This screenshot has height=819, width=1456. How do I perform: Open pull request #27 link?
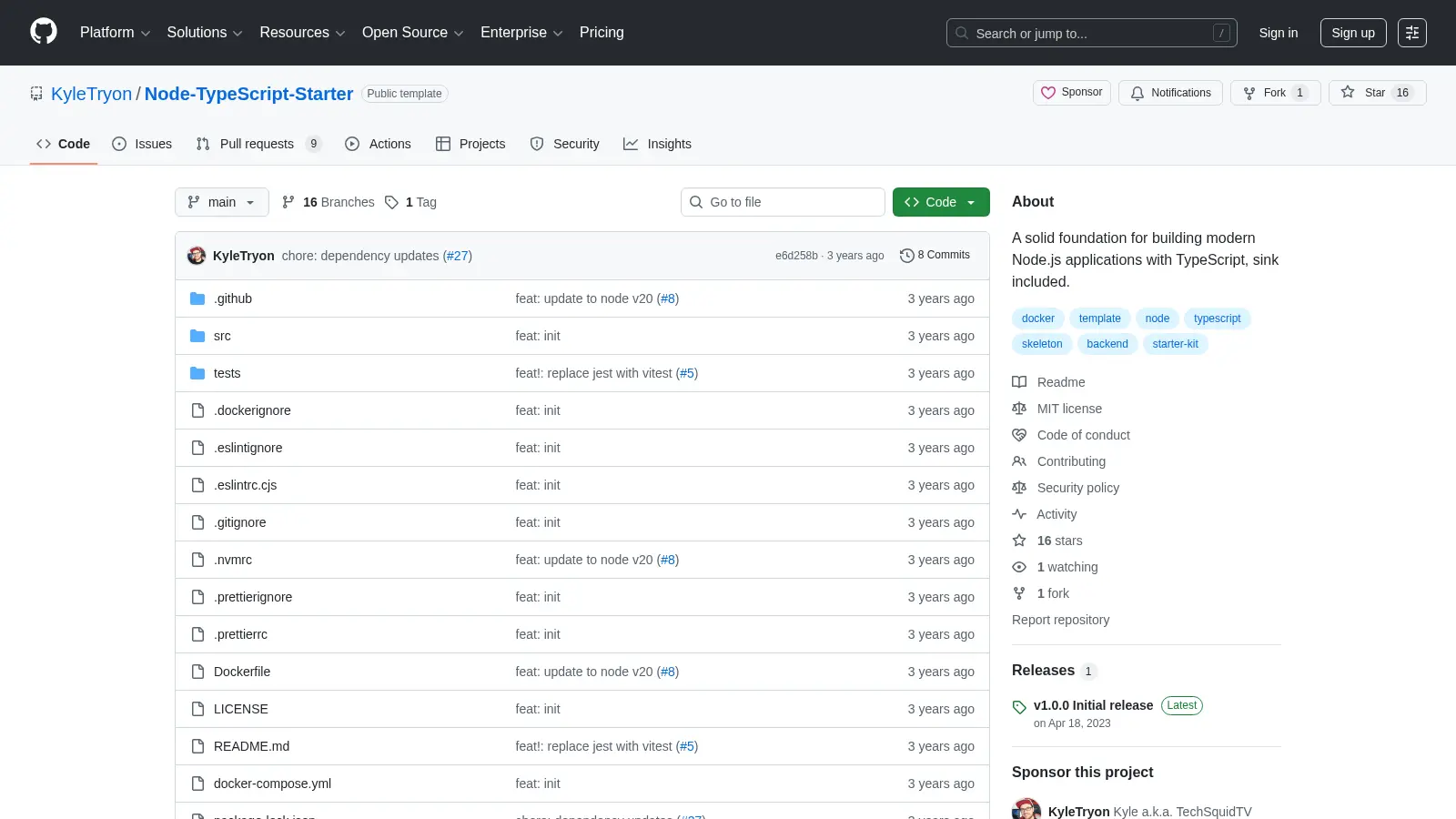pos(457,256)
